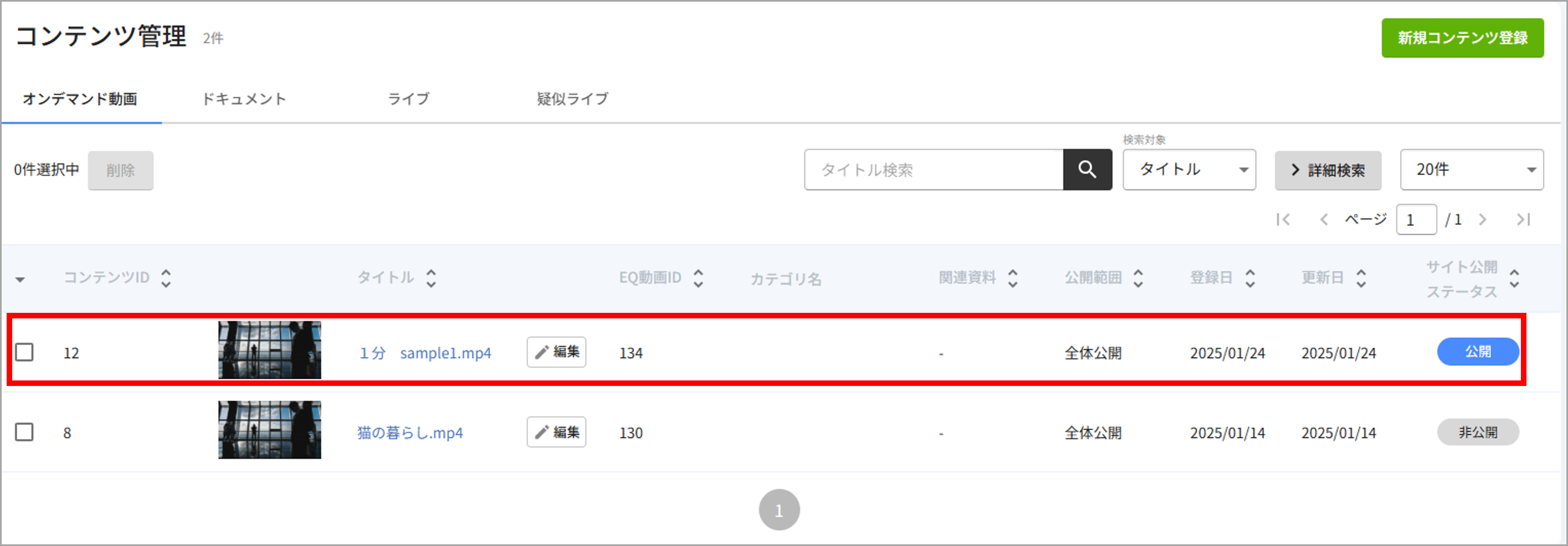Switch to the 疑似ライブ tab
This screenshot has height=546, width=1568.
572,99
